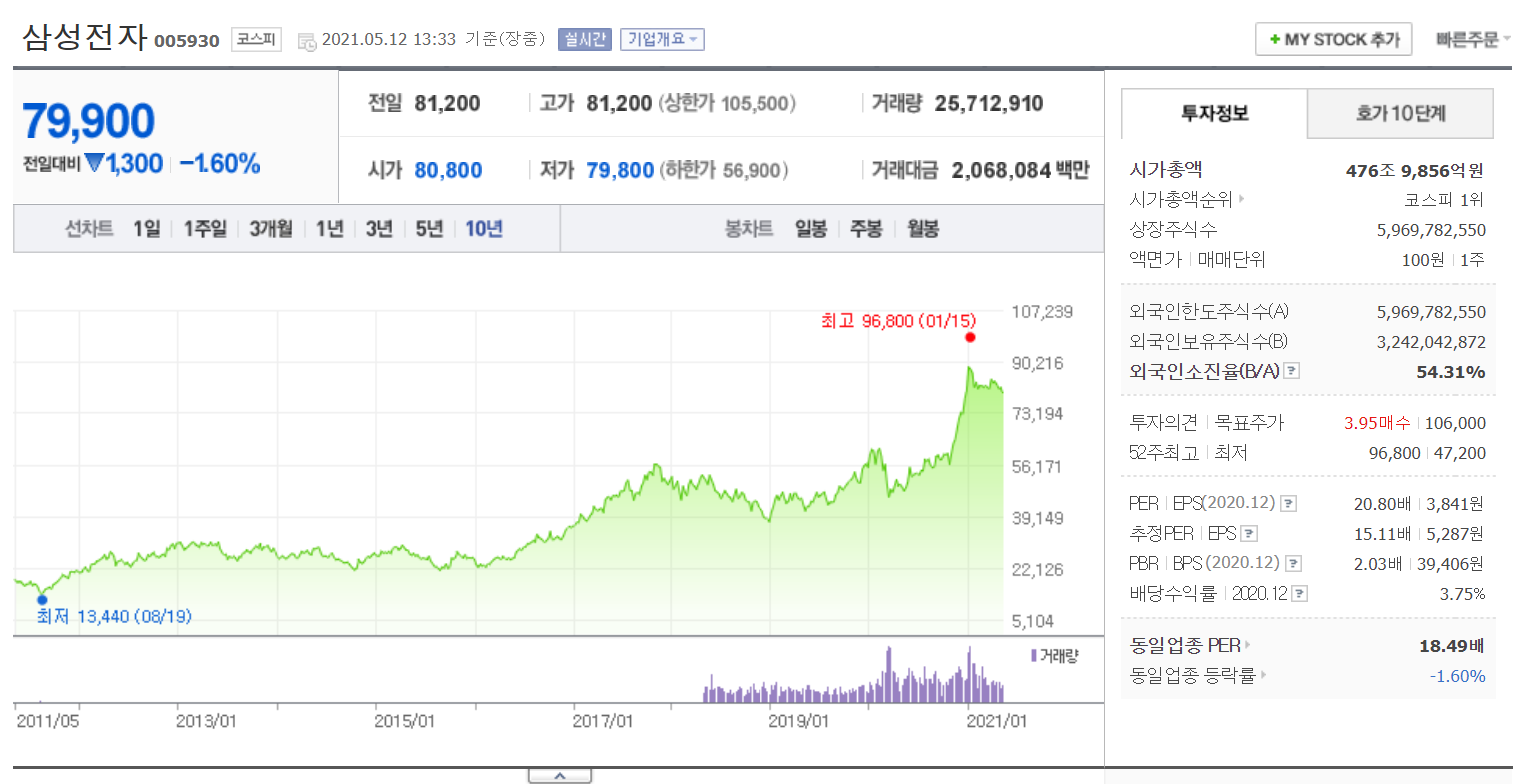Click the 전일 81,200 value
The width and height of the screenshot is (1521, 784).
tap(447, 103)
